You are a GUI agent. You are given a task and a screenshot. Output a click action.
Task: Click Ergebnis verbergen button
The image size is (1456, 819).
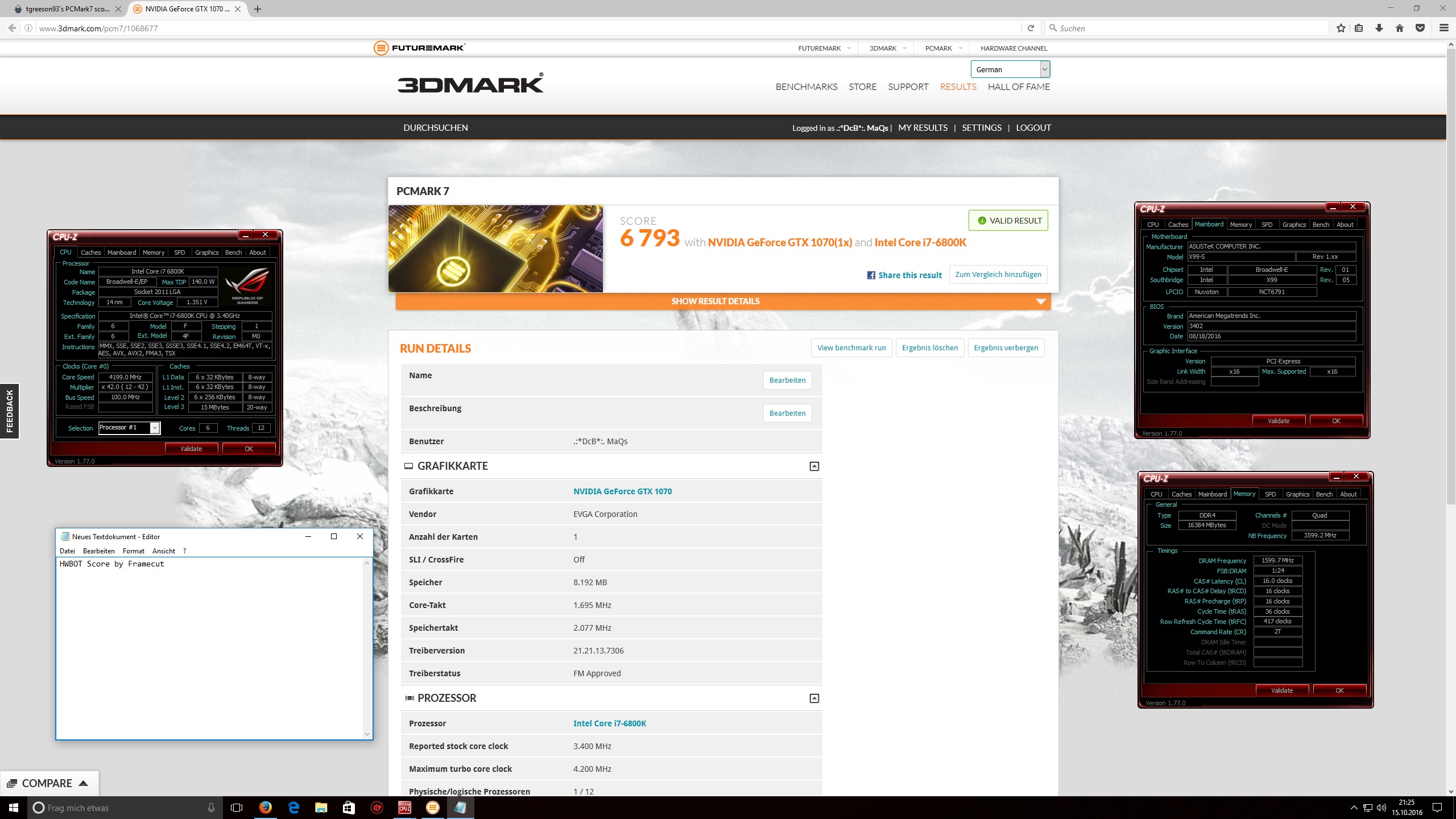[1006, 348]
